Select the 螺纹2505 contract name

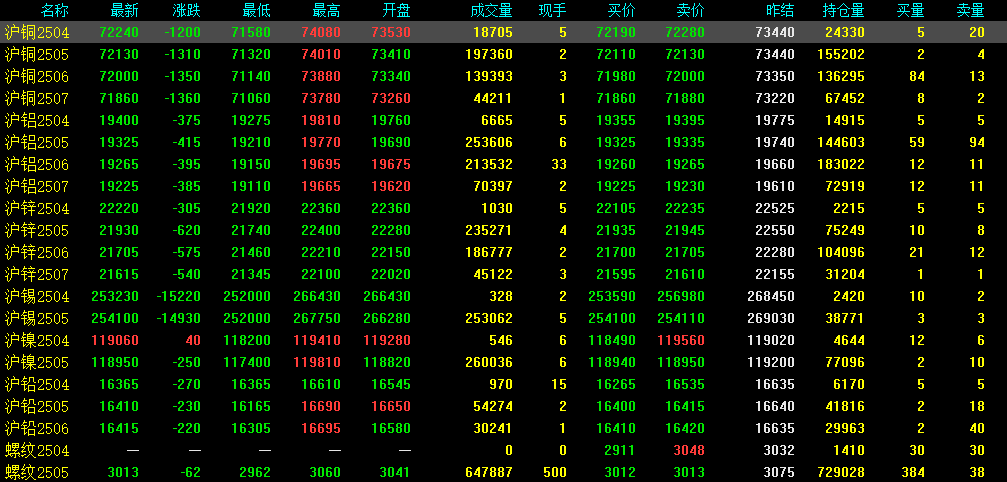click(37, 472)
